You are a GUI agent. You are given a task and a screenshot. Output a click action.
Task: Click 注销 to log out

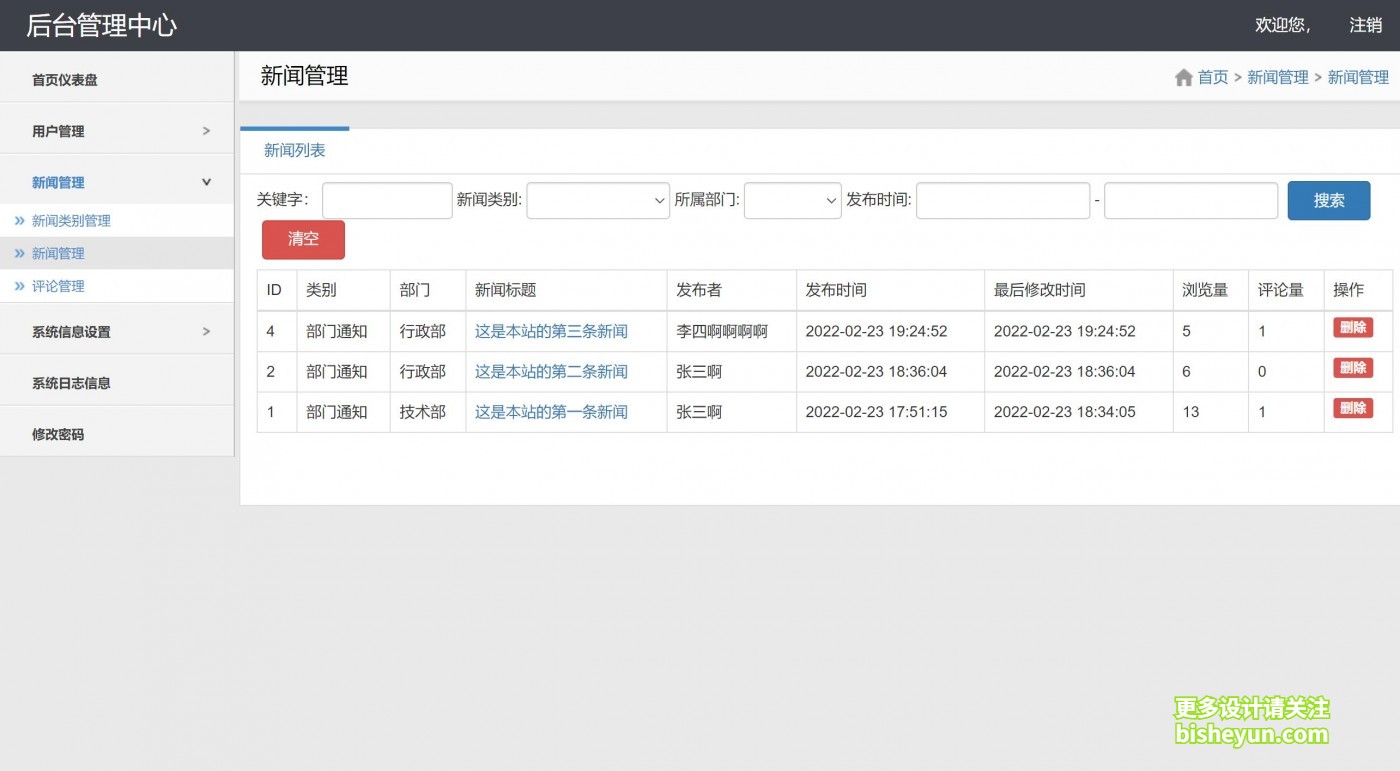1364,24
